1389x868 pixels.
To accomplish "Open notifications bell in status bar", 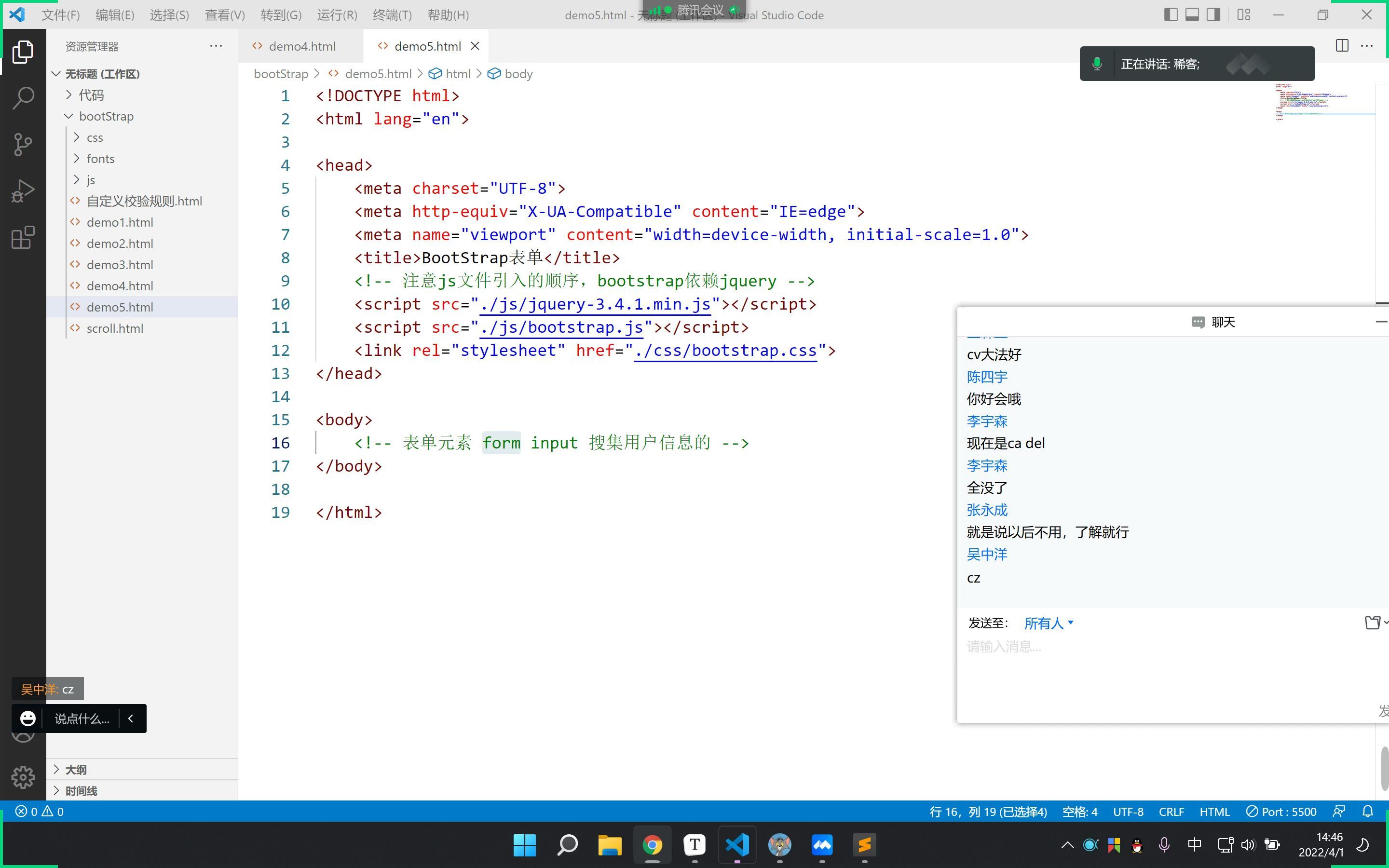I will tap(1368, 811).
